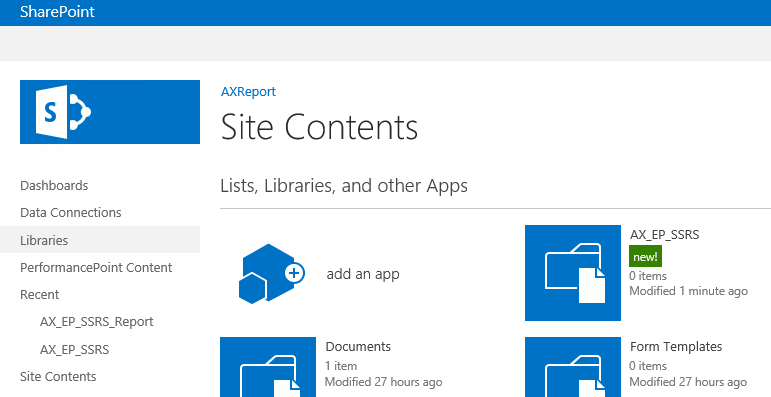The width and height of the screenshot is (771, 397).
Task: Open Data Connections in the left navigation
Action: (71, 213)
